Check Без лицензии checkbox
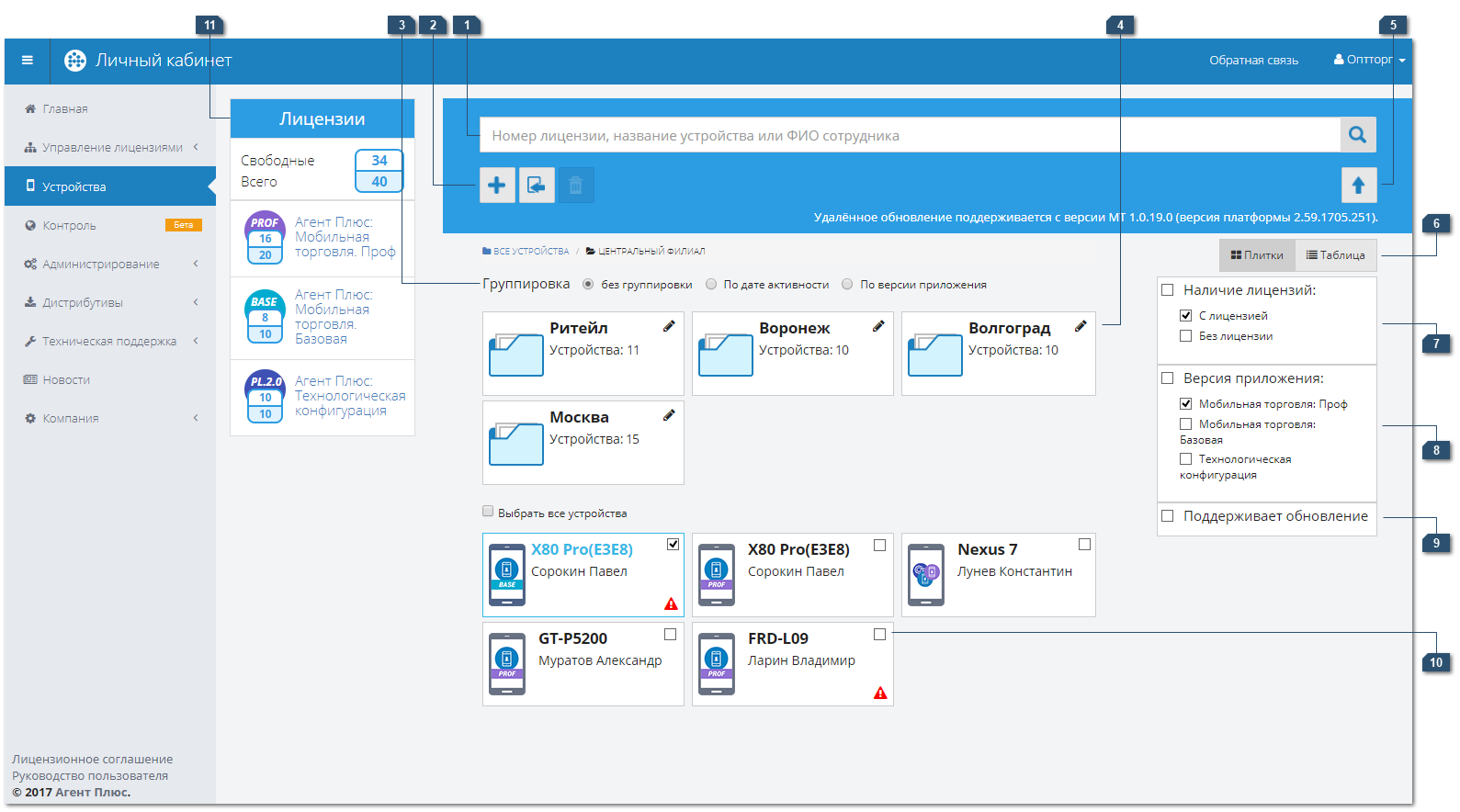 click(x=1186, y=336)
